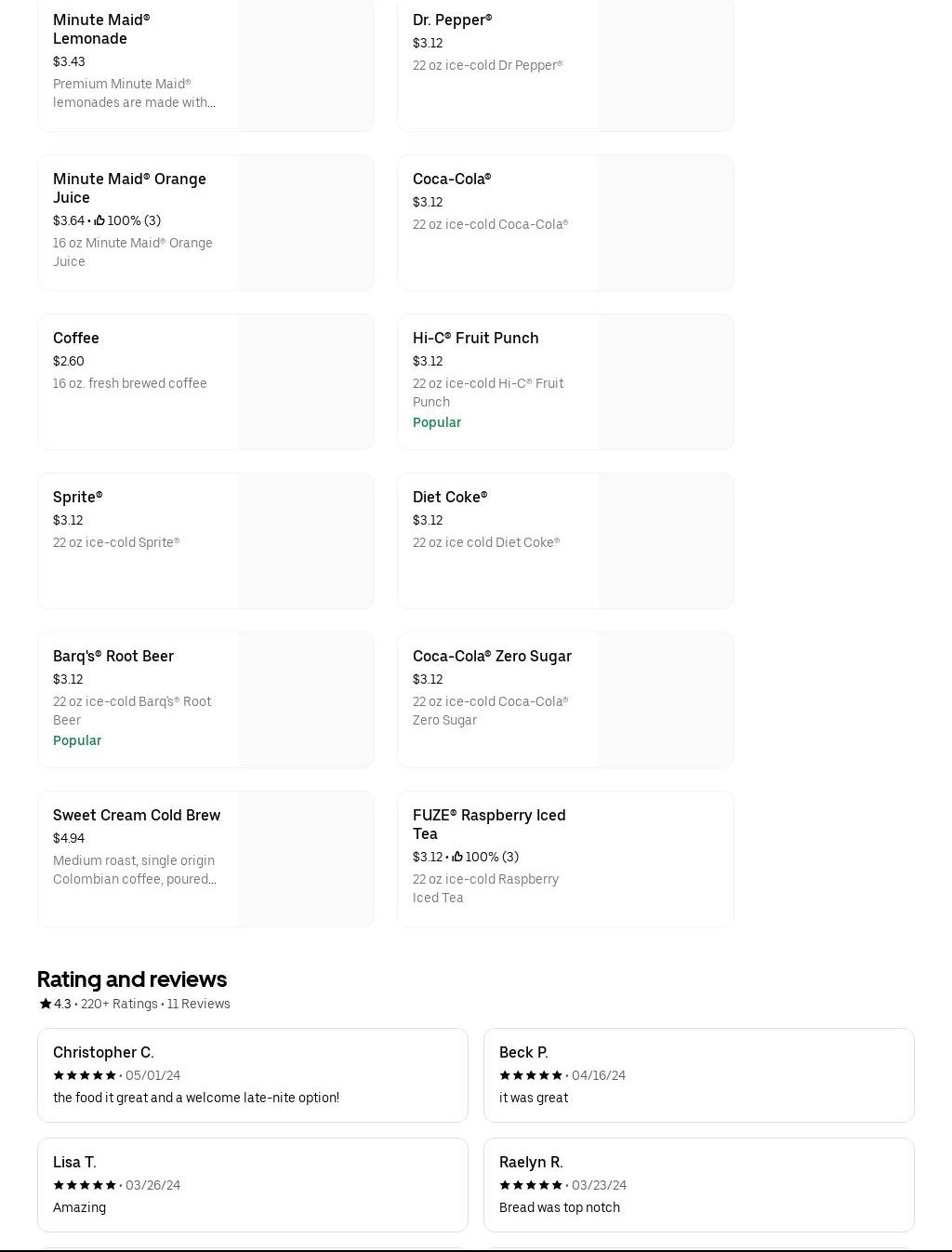
Task: Select Raelyn R.'s 'Bread was top notch' review text
Action: point(560,1207)
